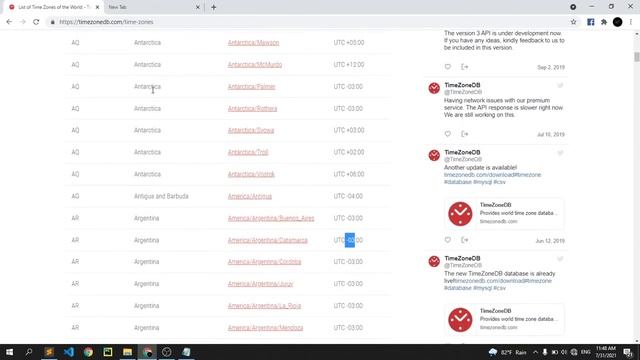Viewport: 640px width, 360px height.
Task: Open Windows taskbar search
Action: 29,352
